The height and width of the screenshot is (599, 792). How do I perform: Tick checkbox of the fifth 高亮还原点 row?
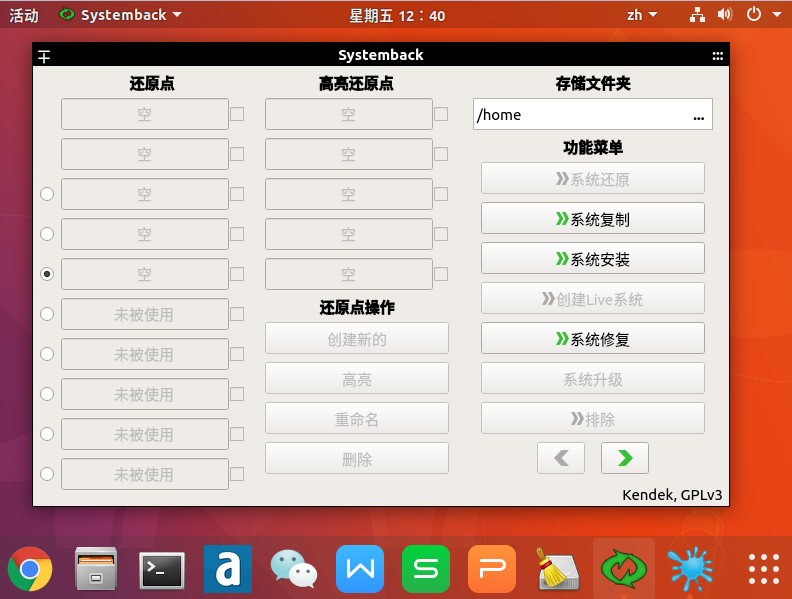tap(441, 274)
